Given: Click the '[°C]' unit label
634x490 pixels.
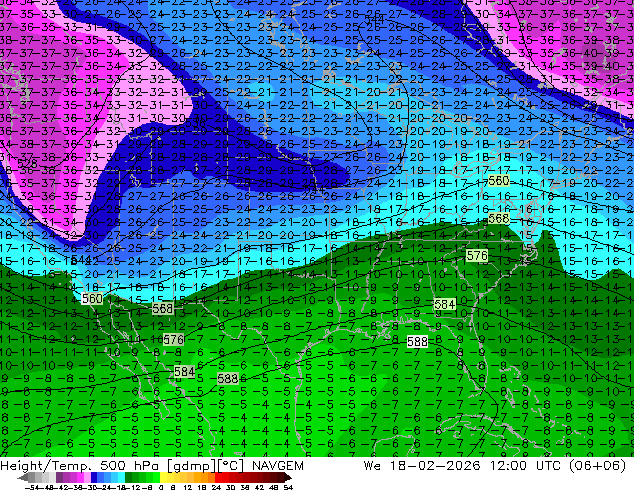Looking at the screenshot, I should pyautogui.click(x=230, y=466).
